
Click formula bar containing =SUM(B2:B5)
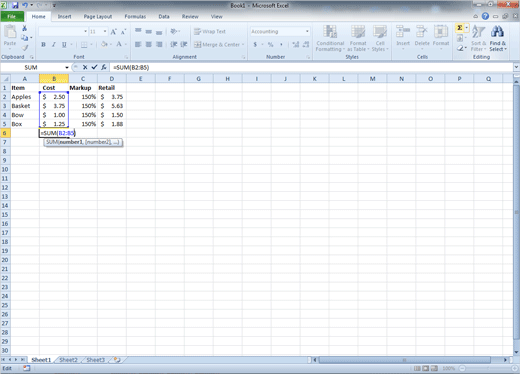[x=312, y=68]
